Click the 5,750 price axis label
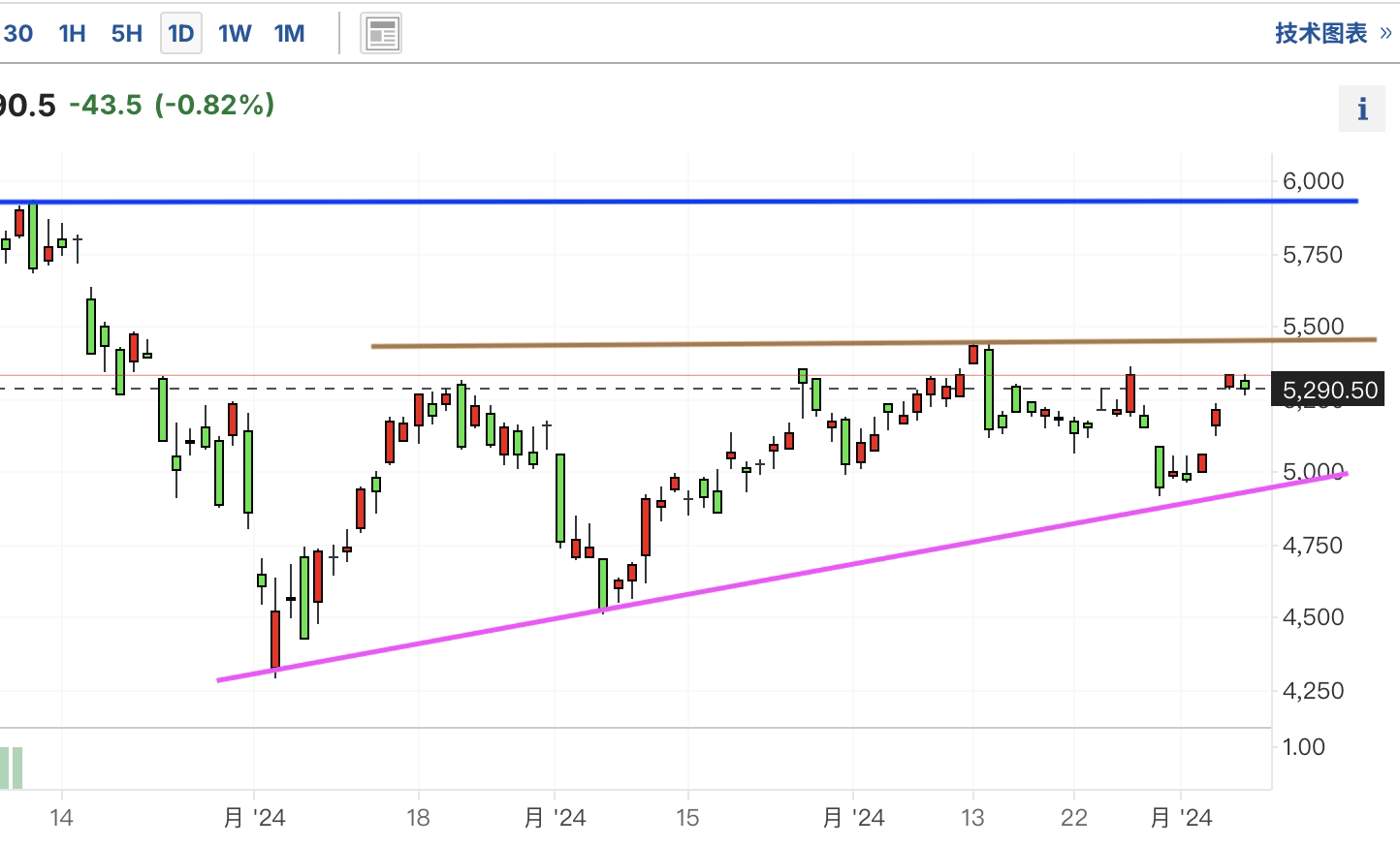This screenshot has height=847, width=1400. click(x=1313, y=254)
